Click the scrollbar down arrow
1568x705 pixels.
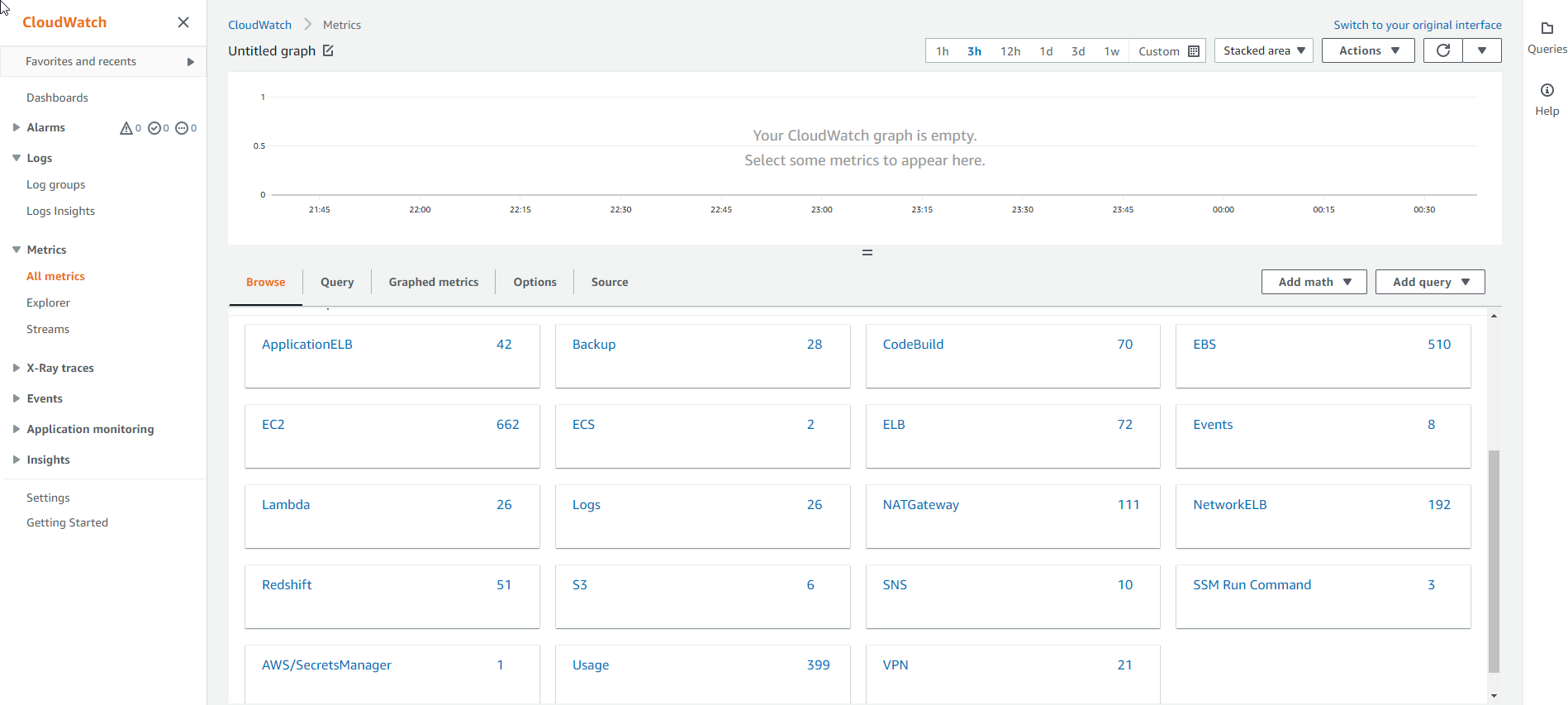pyautogui.click(x=1494, y=696)
